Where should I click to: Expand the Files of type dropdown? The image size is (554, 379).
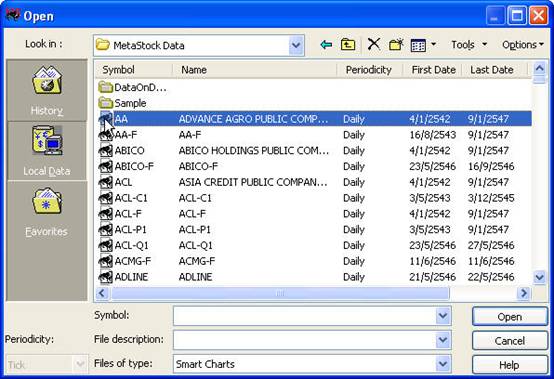(443, 364)
